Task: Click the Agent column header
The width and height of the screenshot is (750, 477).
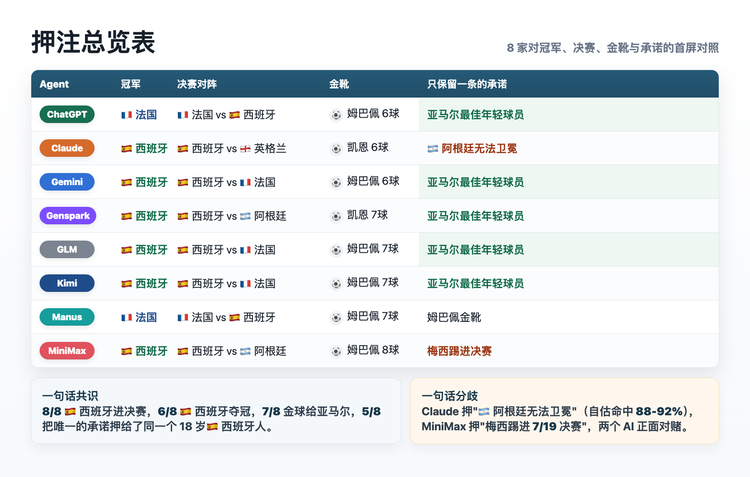Action: (54, 84)
